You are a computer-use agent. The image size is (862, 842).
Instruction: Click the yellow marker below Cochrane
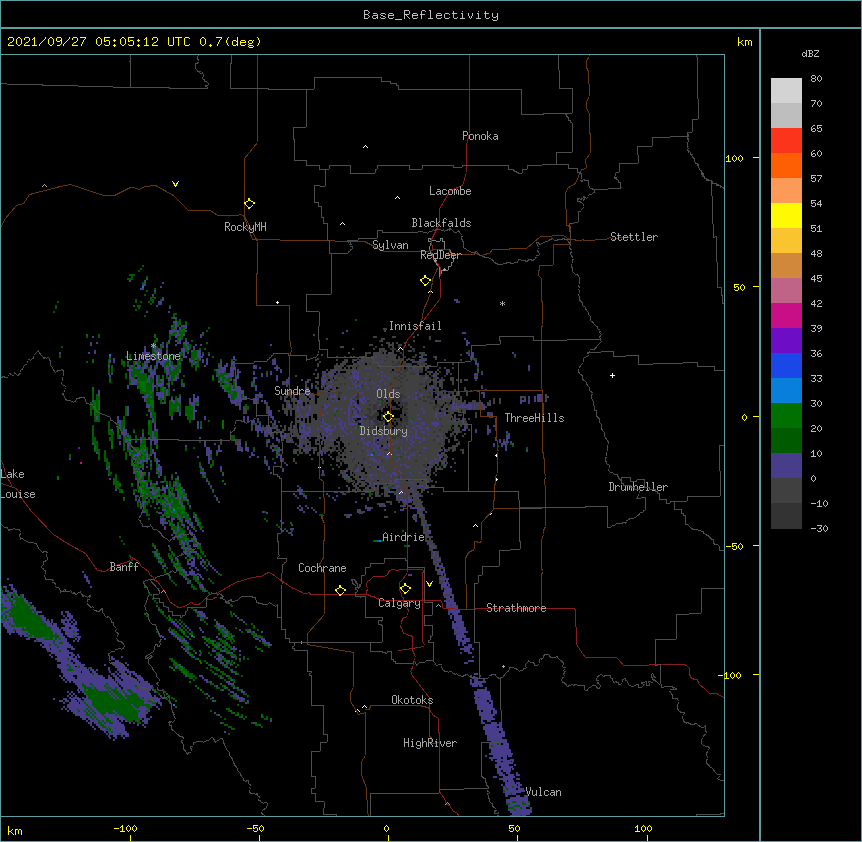(x=340, y=590)
